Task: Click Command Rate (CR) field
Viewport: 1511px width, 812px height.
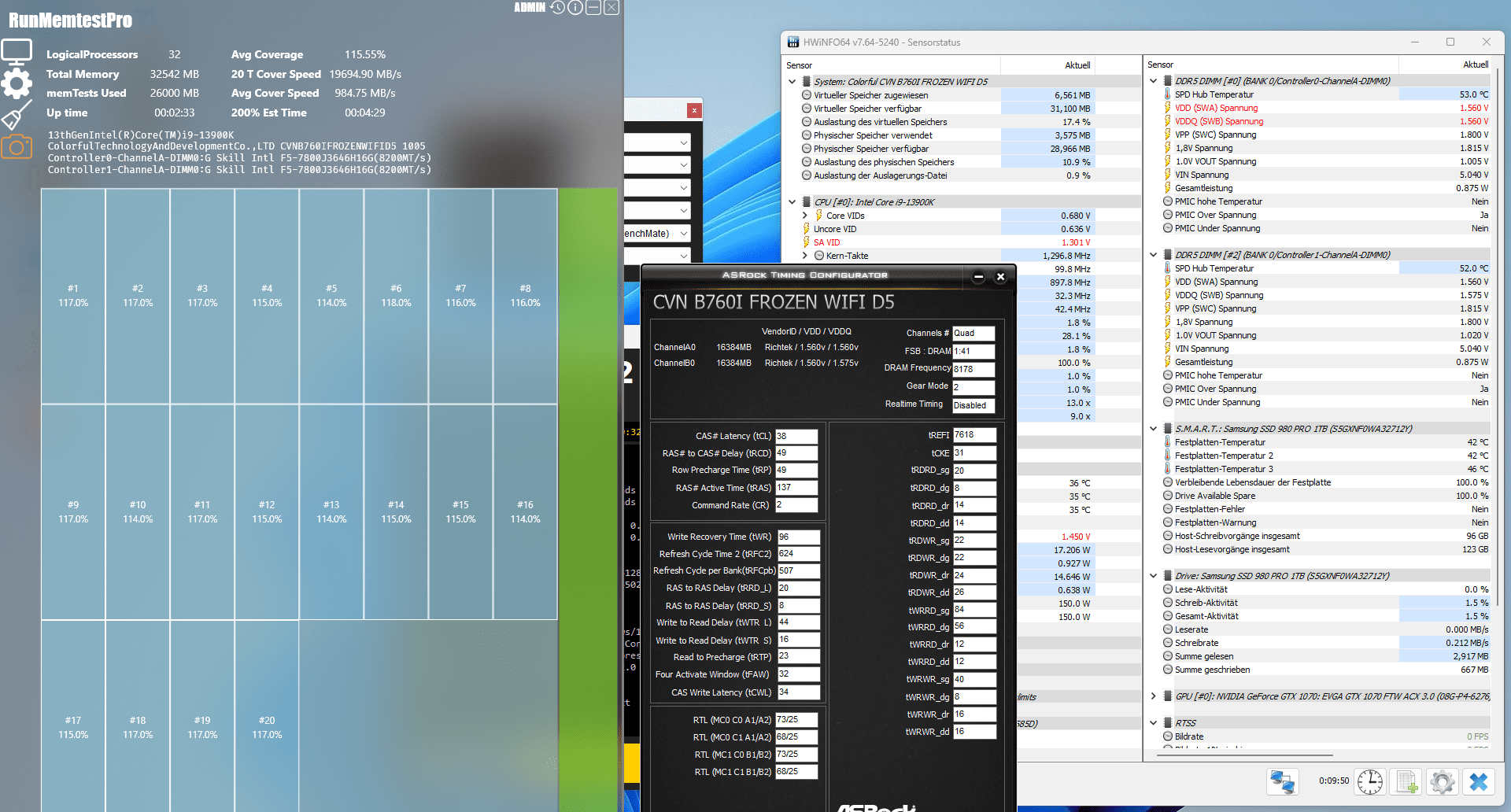Action: pos(796,505)
